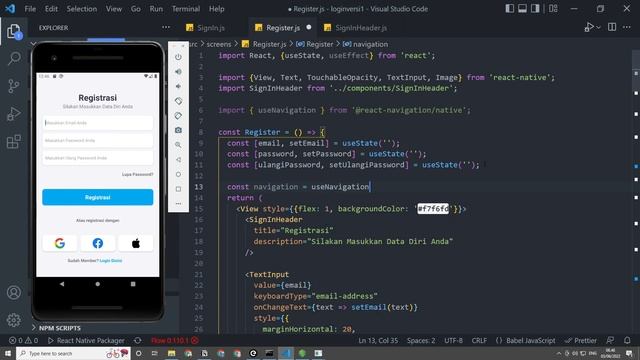Click React Native Packager in status bar

point(86,340)
